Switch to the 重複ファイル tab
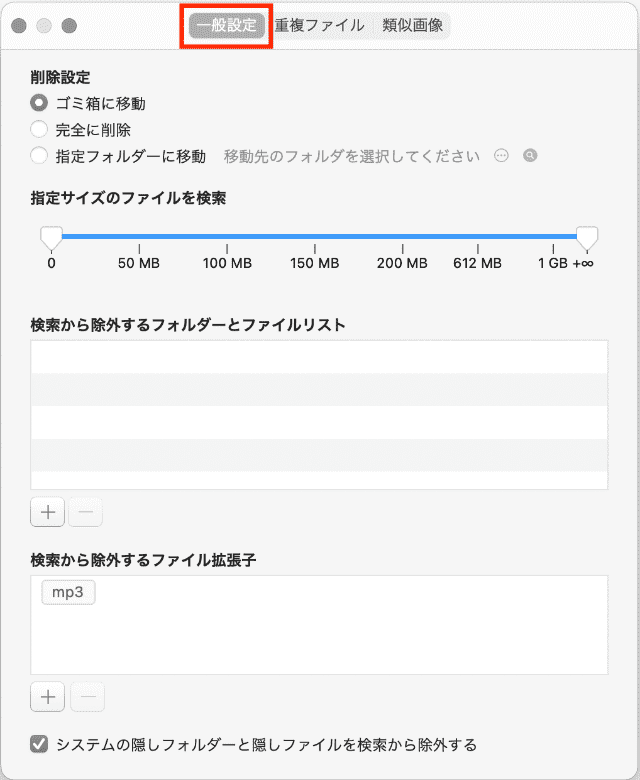 [x=320, y=25]
